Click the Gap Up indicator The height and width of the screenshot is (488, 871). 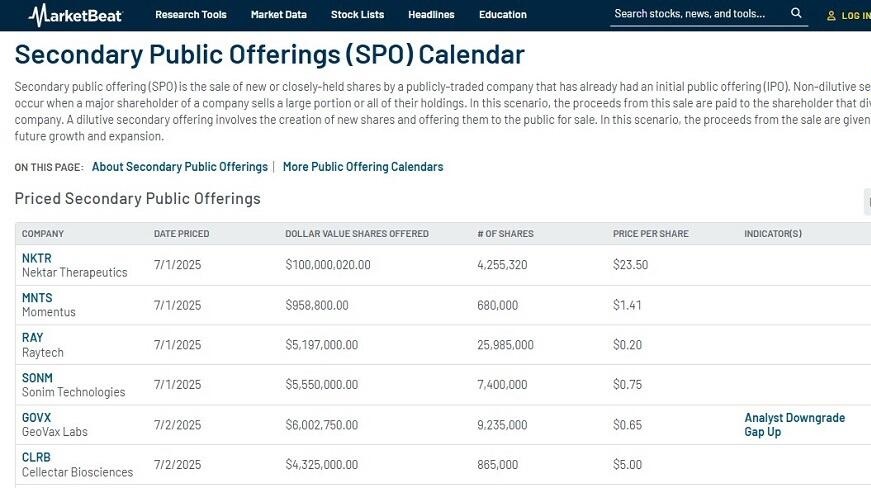point(762,432)
